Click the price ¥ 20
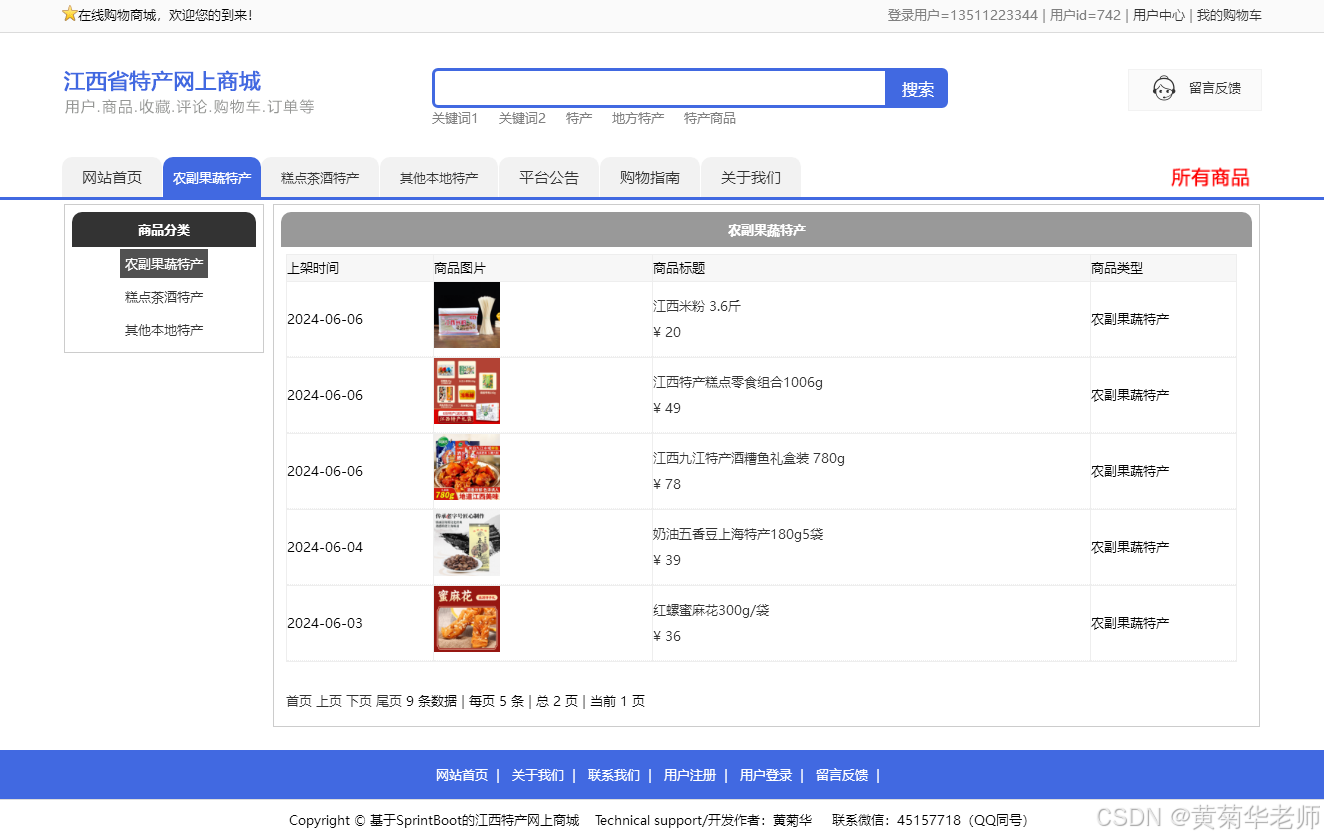This screenshot has height=839, width=1324. pos(667,332)
